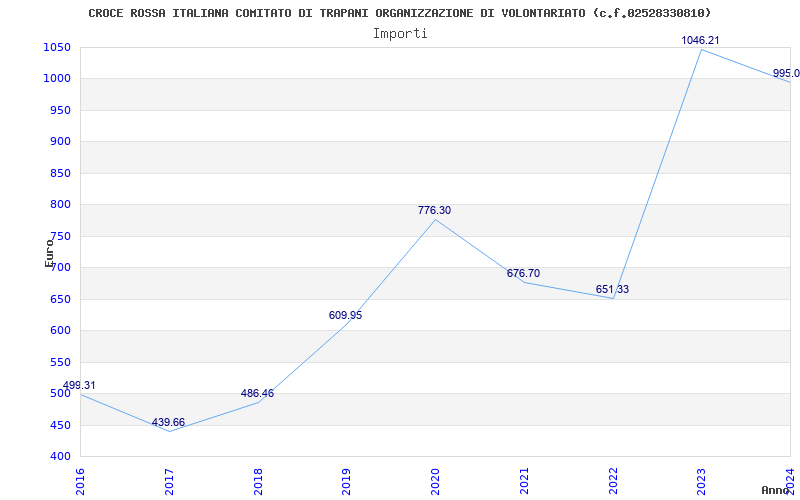Image resolution: width=800 pixels, height=500 pixels.
Task: Click the 651.33 value label
Action: tap(612, 289)
